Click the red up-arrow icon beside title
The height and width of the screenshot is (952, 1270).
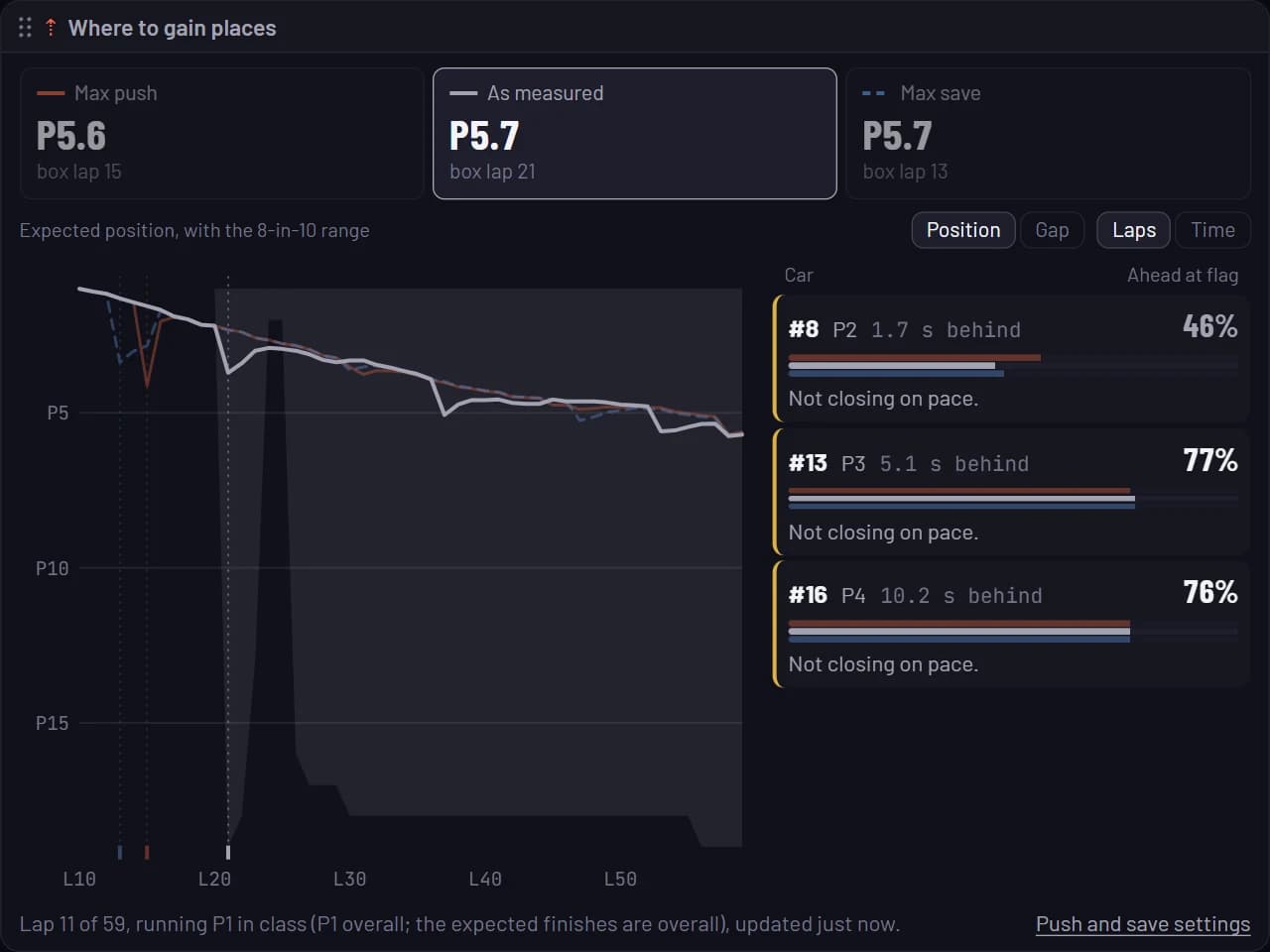[x=51, y=28]
